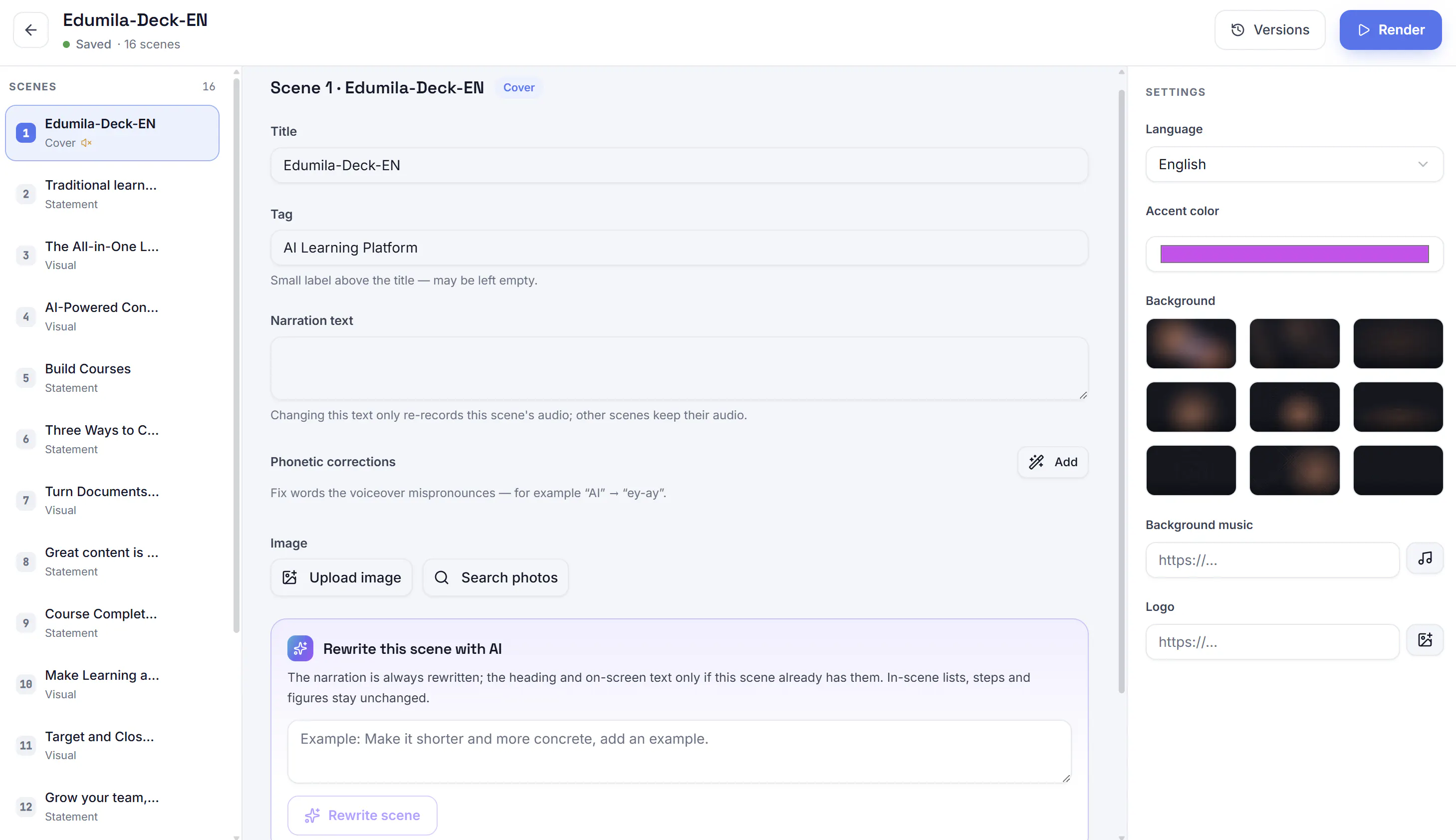Choose the middle background in the second row
Screen dimensions: 1456x840
tap(1294, 407)
